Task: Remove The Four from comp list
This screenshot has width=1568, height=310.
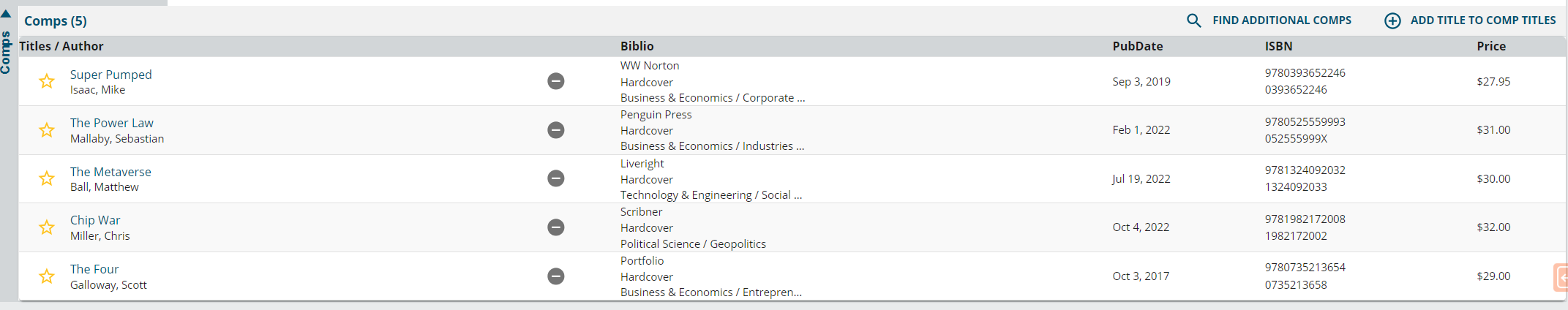Action: tap(556, 276)
